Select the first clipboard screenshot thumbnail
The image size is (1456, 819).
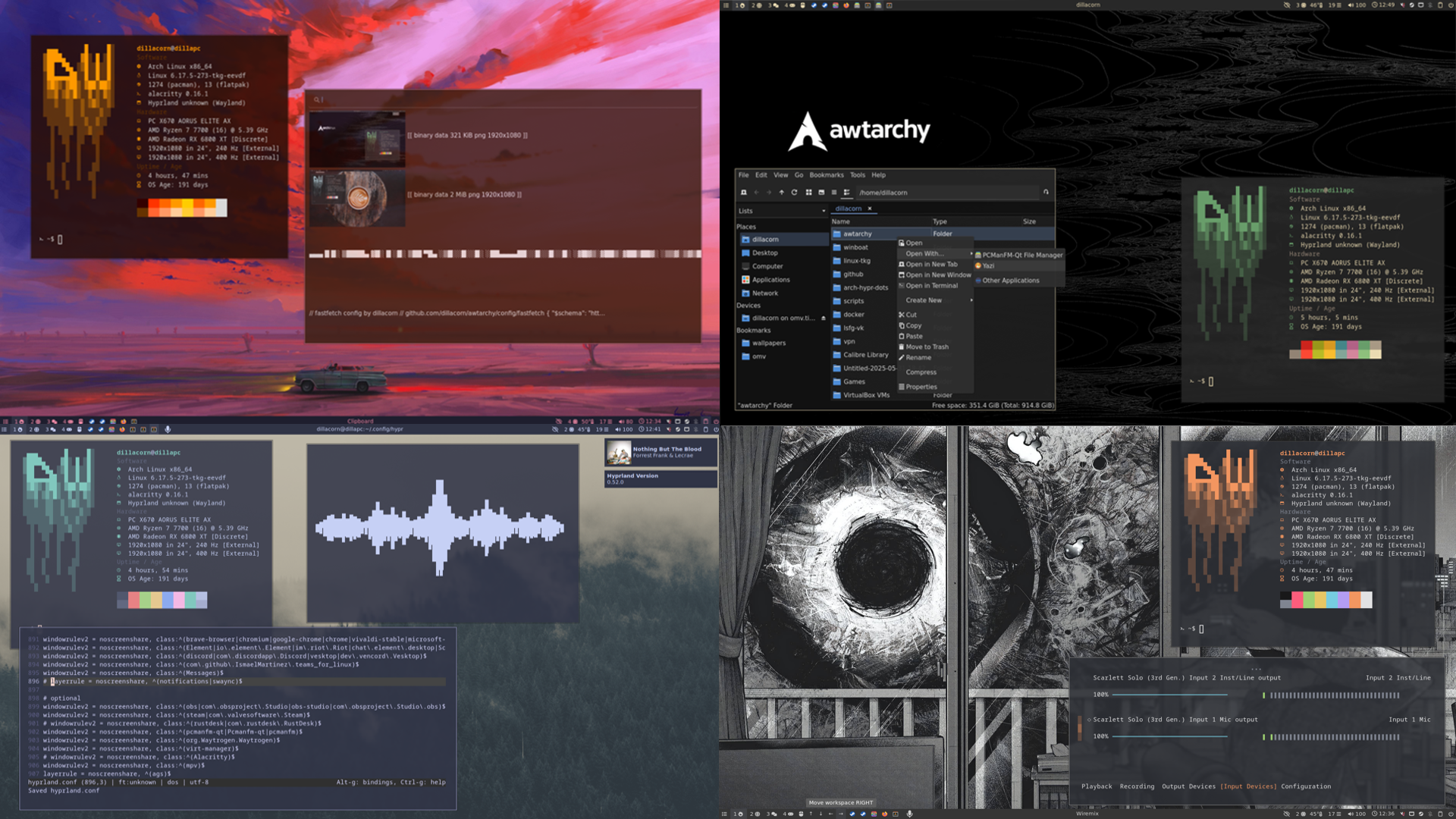[357, 140]
